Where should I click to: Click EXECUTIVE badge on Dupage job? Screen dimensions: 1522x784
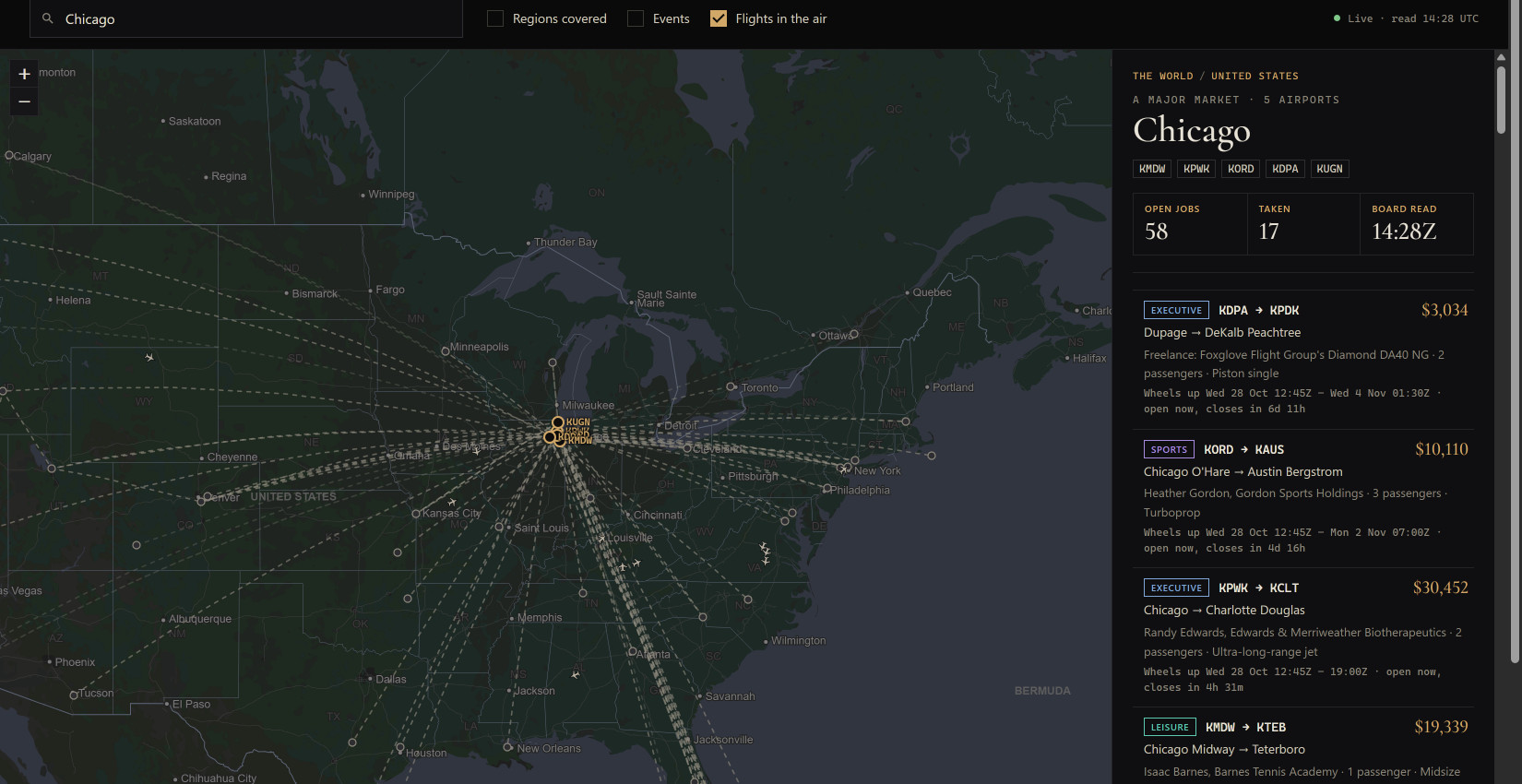[1176, 310]
